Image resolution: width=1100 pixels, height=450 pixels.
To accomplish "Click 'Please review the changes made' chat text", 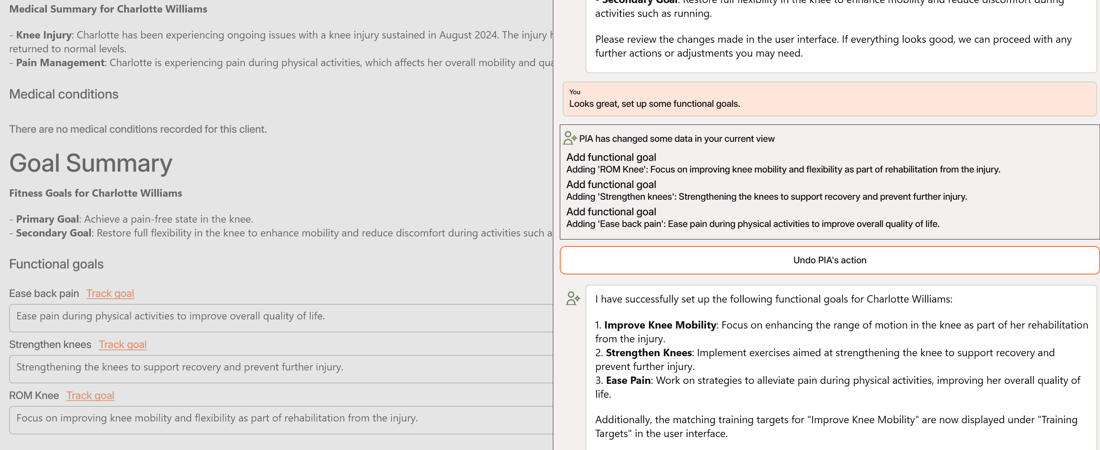I will [x=833, y=46].
